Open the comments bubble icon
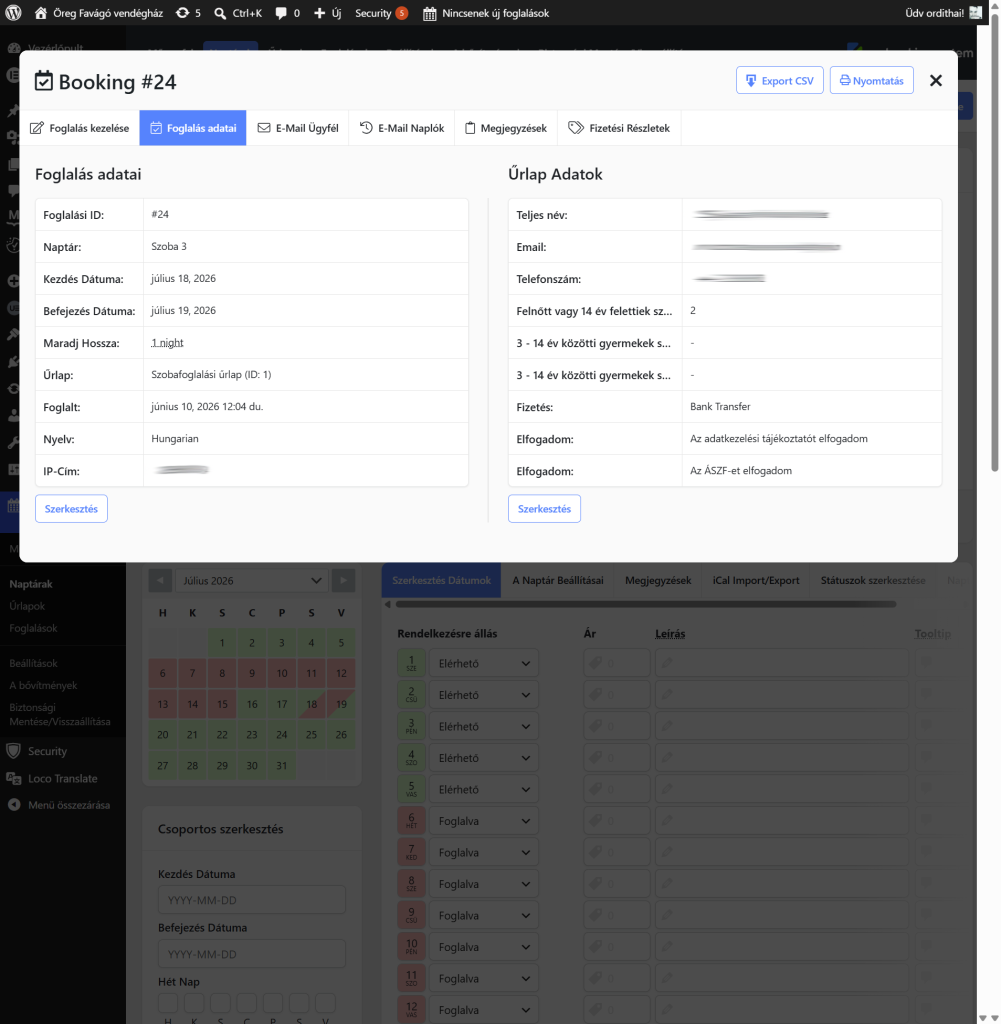 (x=281, y=13)
